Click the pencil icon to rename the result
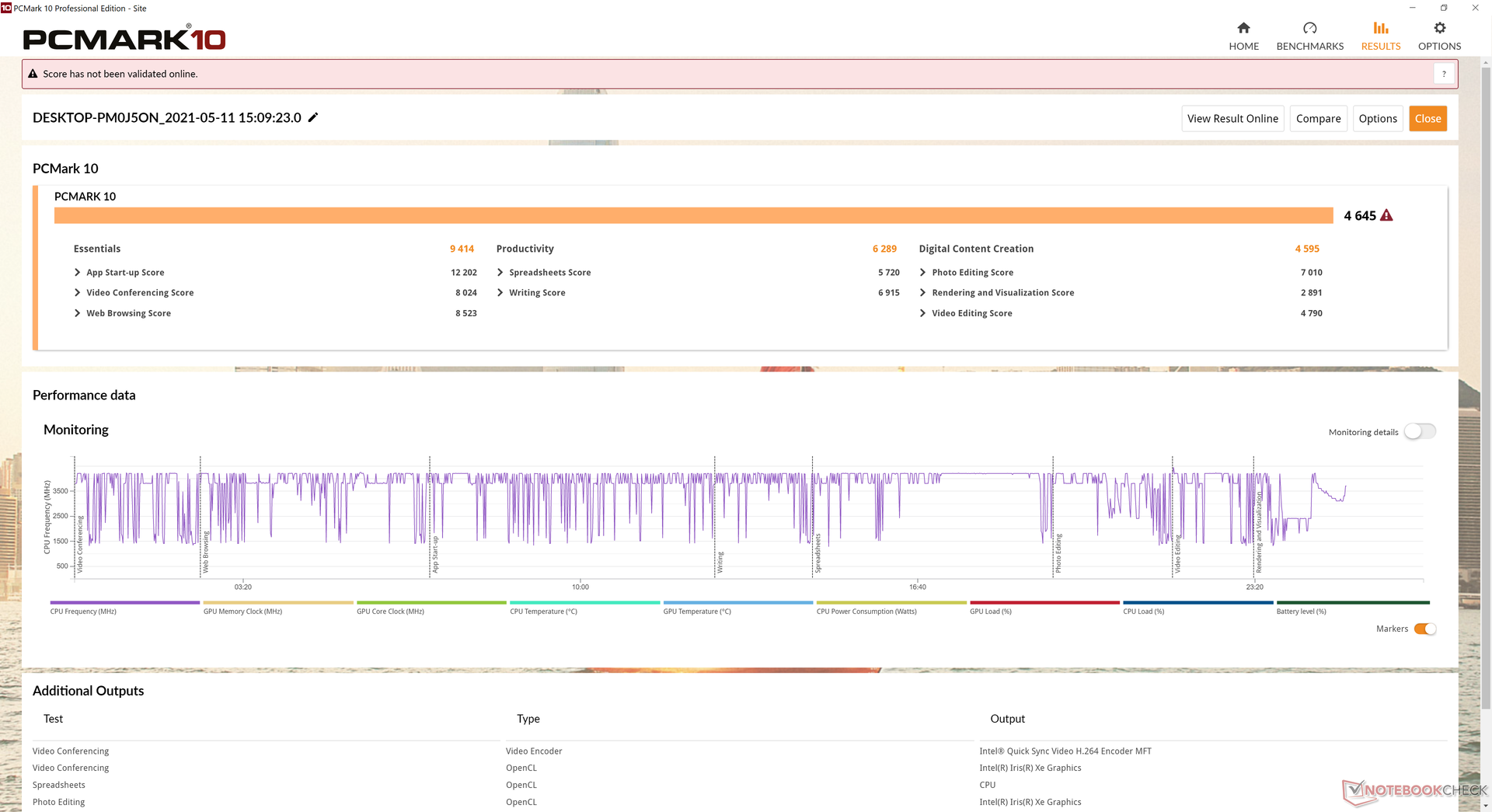Image resolution: width=1492 pixels, height=812 pixels. (x=313, y=117)
